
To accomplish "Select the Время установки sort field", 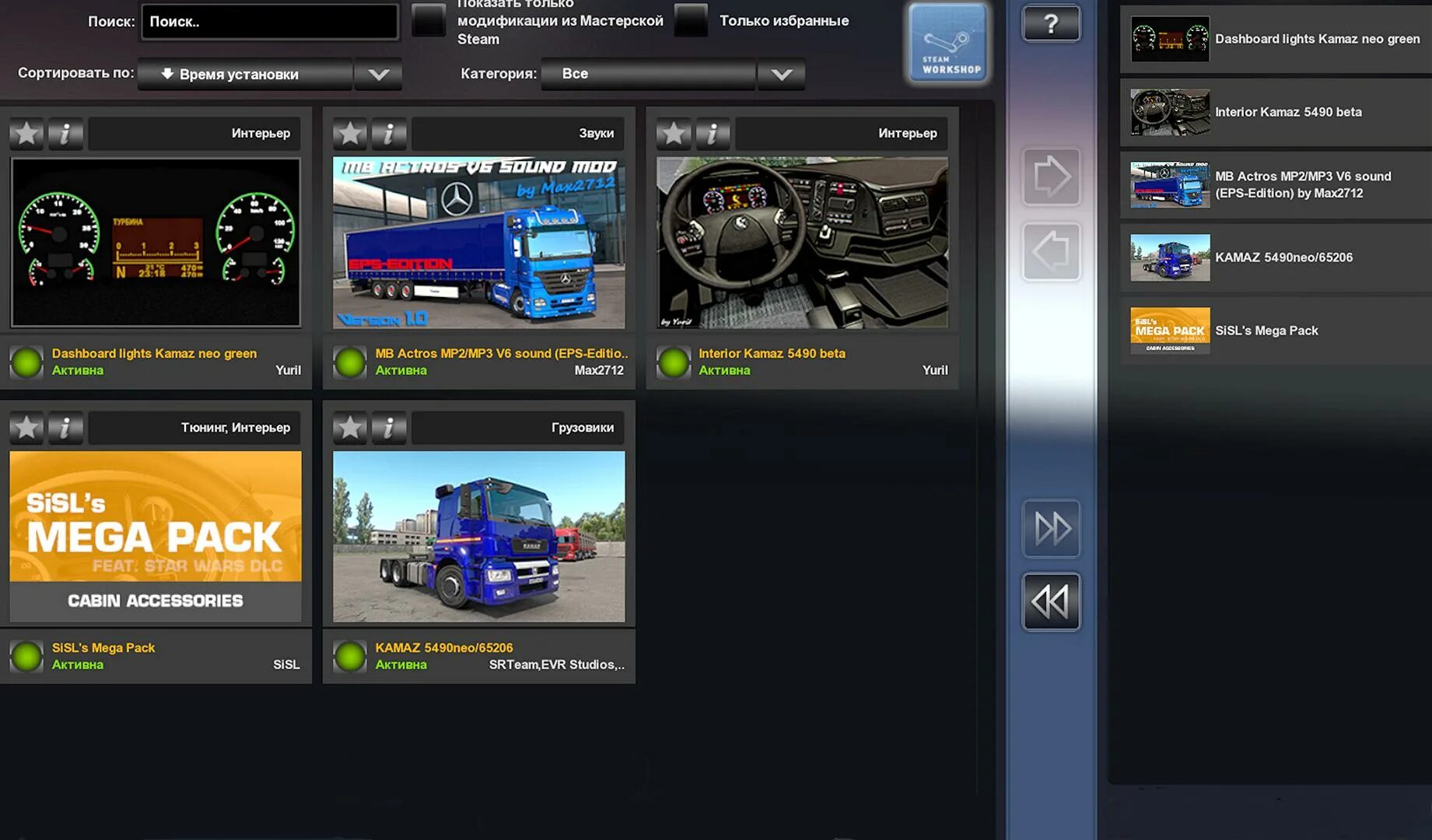I will (246, 75).
